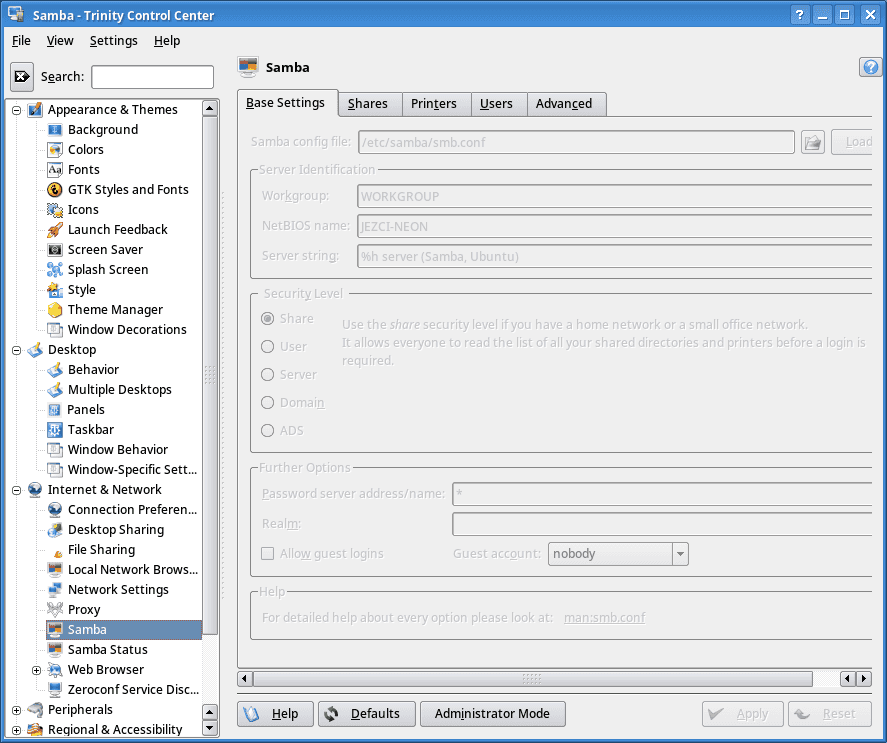Expand Web Browser tree node

[x=36, y=670]
